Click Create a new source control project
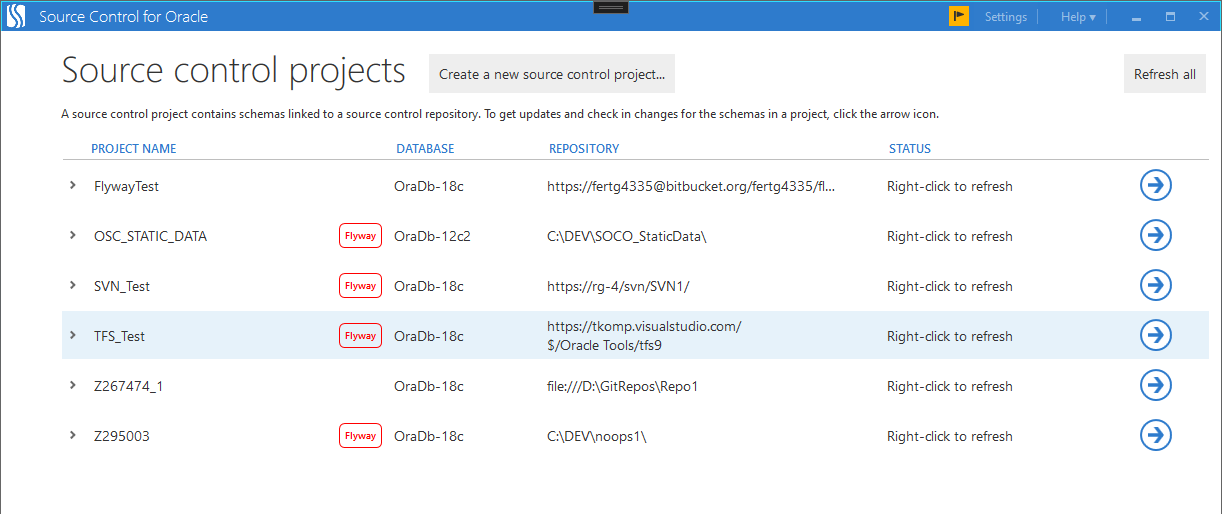Image resolution: width=1222 pixels, height=514 pixels. (552, 74)
